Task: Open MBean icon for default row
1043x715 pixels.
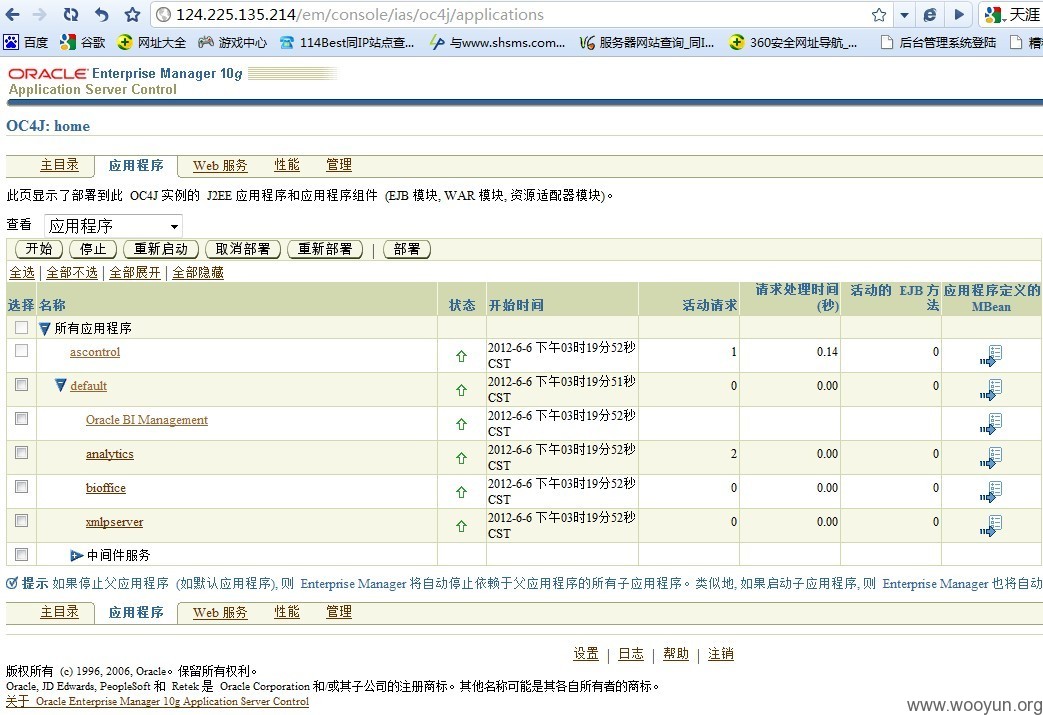Action: click(990, 390)
